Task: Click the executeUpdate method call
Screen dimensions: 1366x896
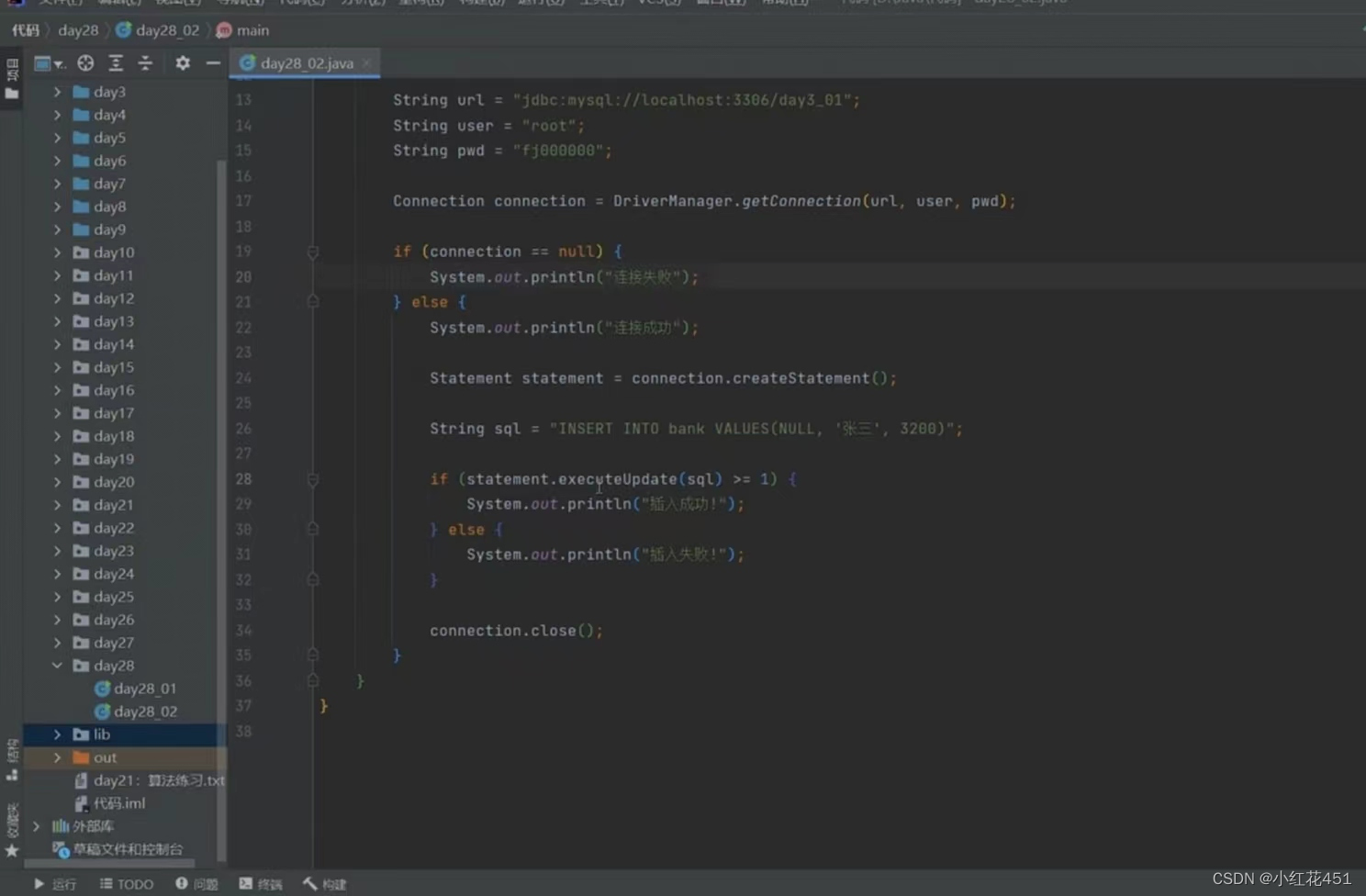Action: coord(618,479)
